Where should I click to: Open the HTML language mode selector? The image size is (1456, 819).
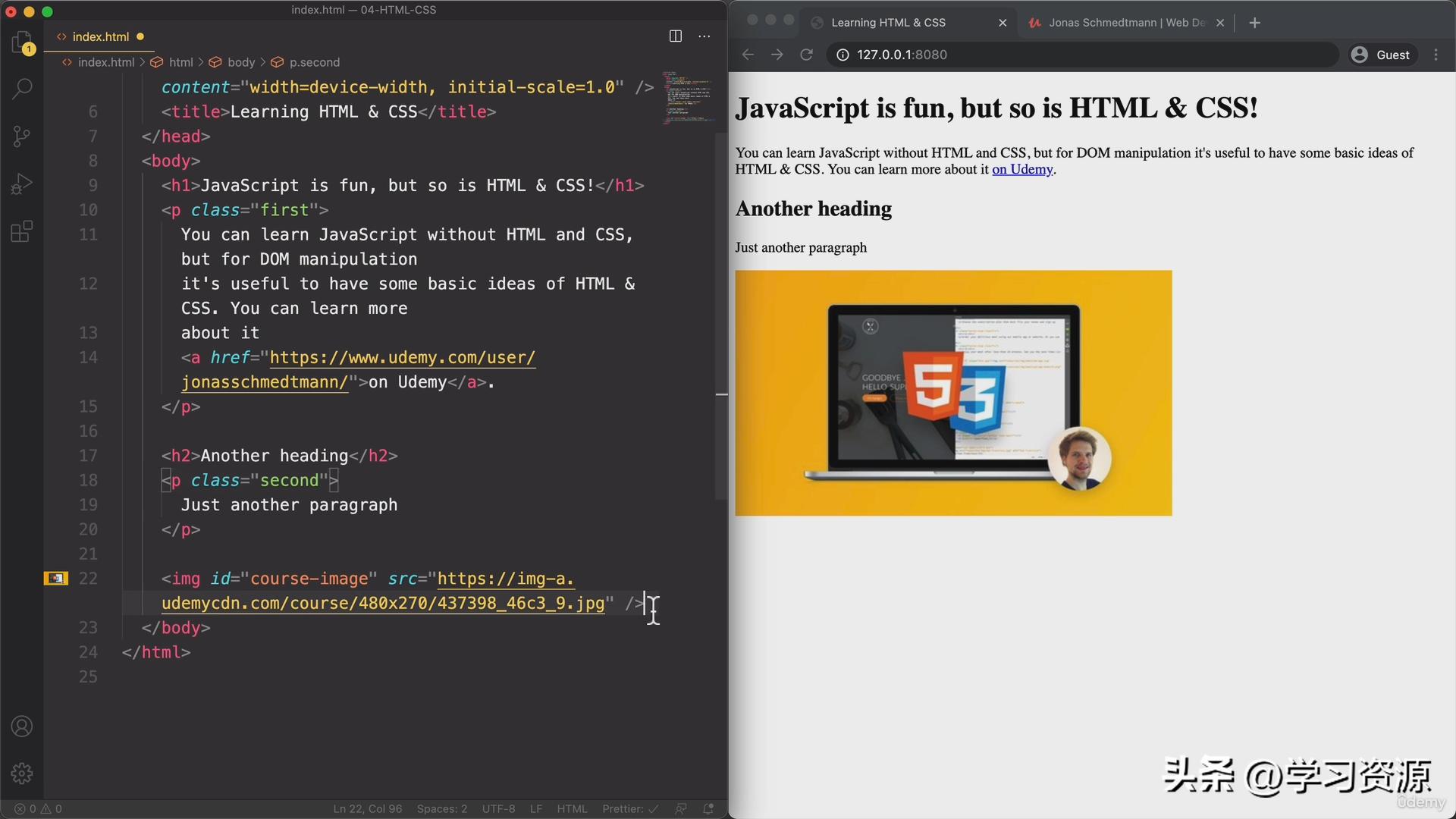tap(572, 808)
